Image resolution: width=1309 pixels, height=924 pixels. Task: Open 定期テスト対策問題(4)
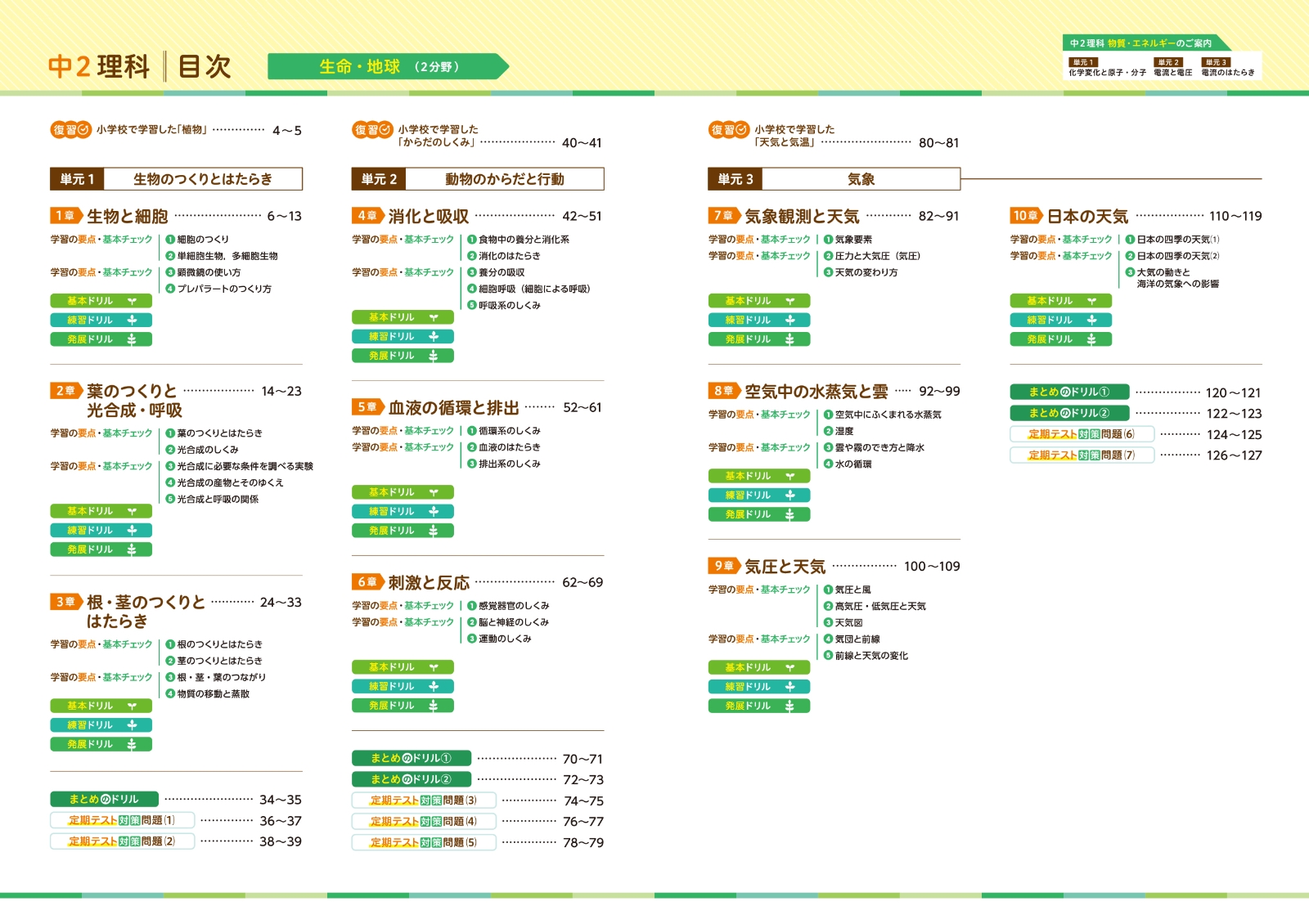424,821
